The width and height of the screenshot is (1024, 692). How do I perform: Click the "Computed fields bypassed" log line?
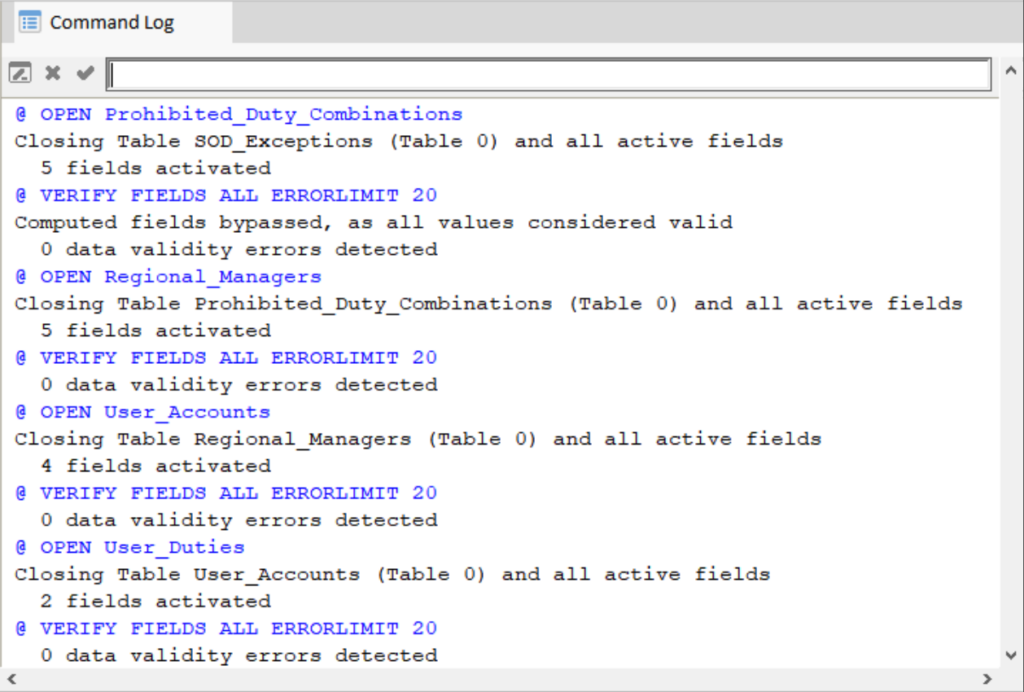tap(373, 222)
